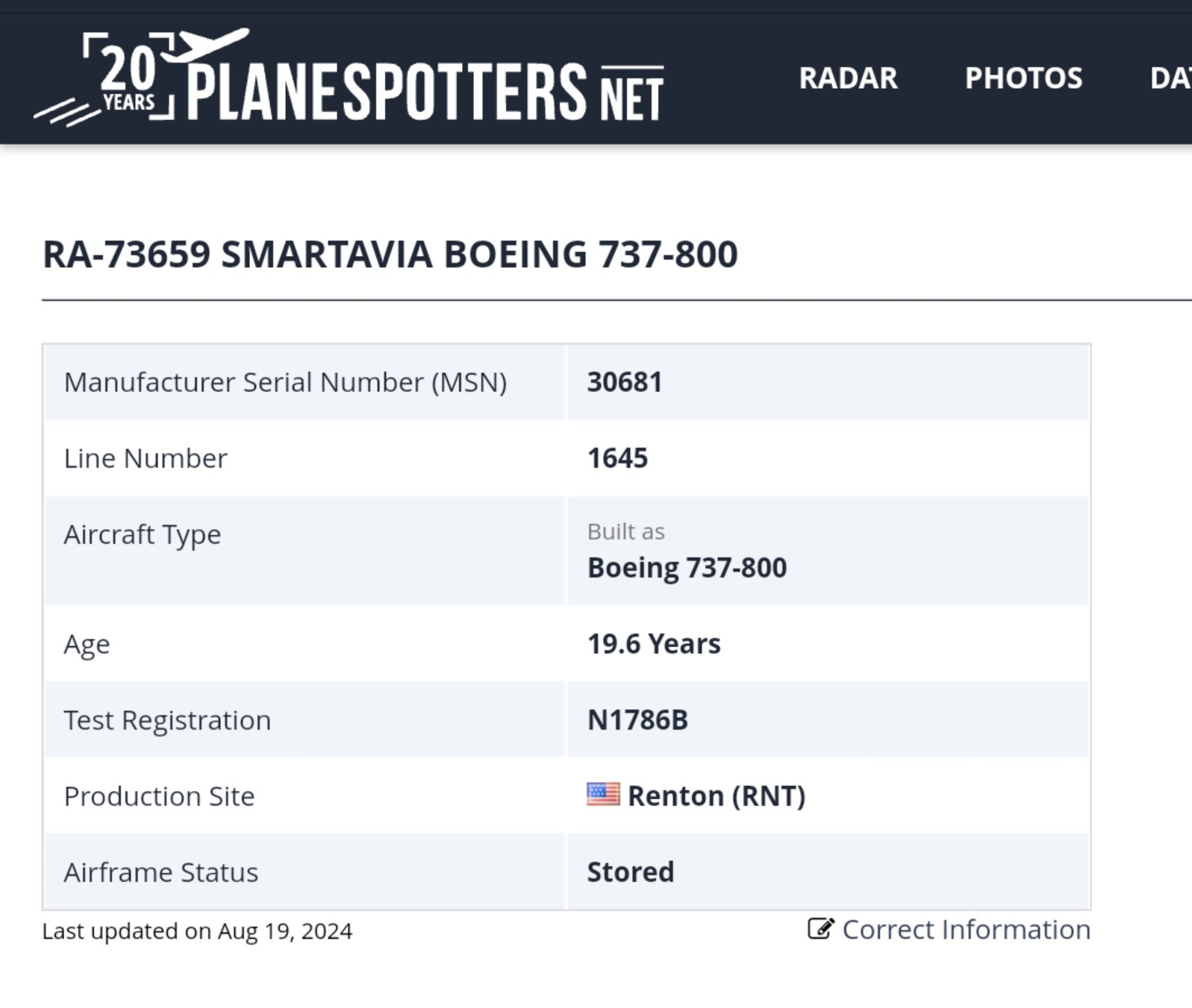Viewport: 1192px width, 1008px height.
Task: Click the RA-73659 Smartavia page heading
Action: pyautogui.click(x=390, y=254)
